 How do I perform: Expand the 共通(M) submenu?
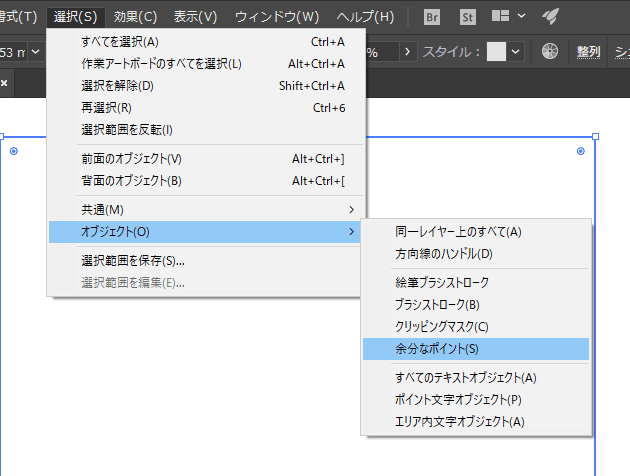(206, 210)
